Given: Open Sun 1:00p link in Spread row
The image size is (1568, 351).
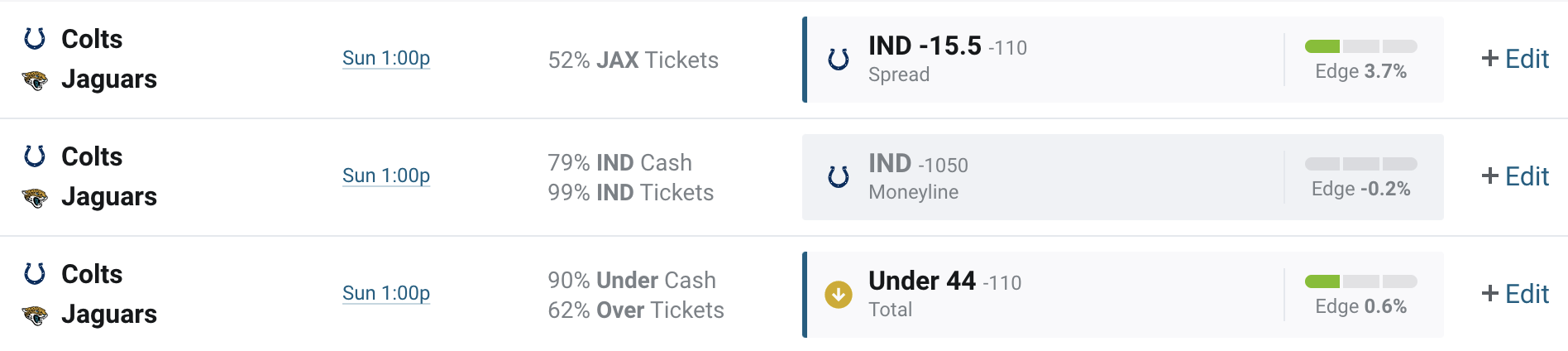Looking at the screenshot, I should click(x=386, y=58).
